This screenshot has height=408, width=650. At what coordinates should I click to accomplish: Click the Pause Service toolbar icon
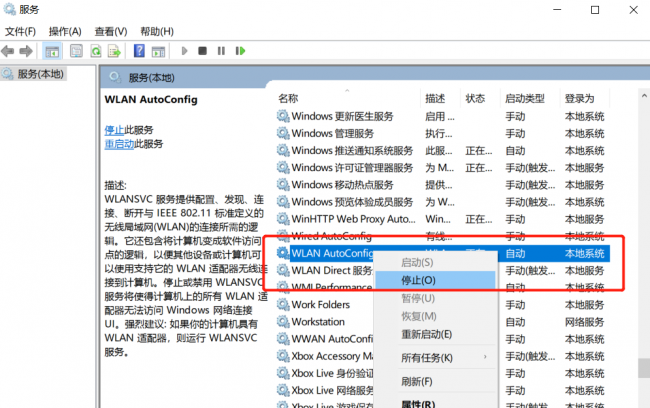(x=221, y=51)
